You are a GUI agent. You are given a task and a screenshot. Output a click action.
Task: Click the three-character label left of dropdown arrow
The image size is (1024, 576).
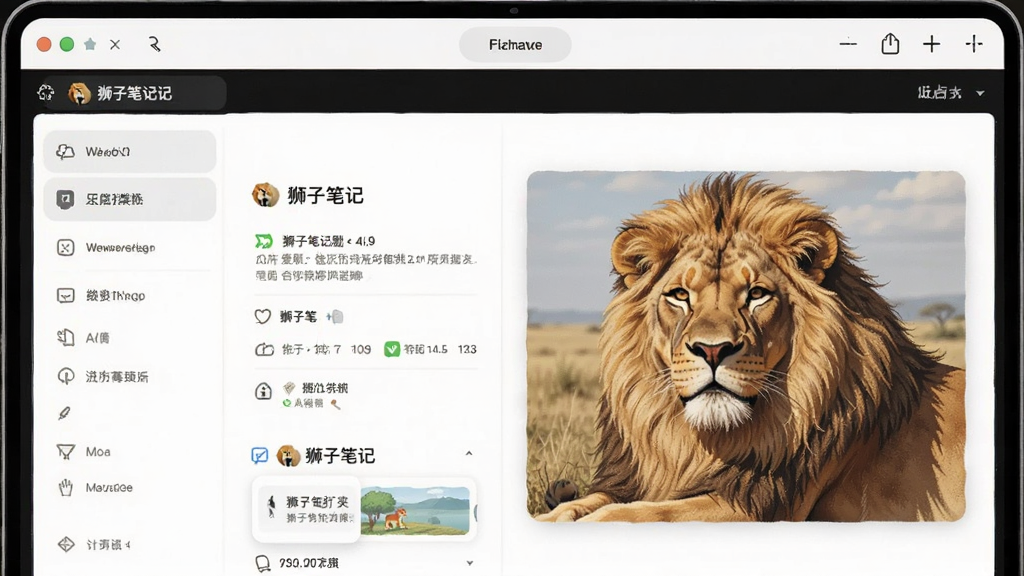click(939, 93)
